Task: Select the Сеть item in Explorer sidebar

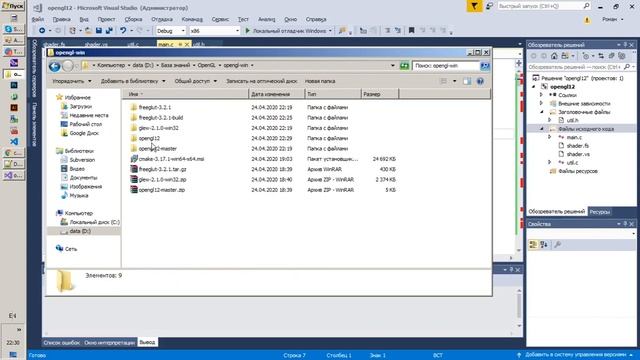Action: click(x=71, y=249)
